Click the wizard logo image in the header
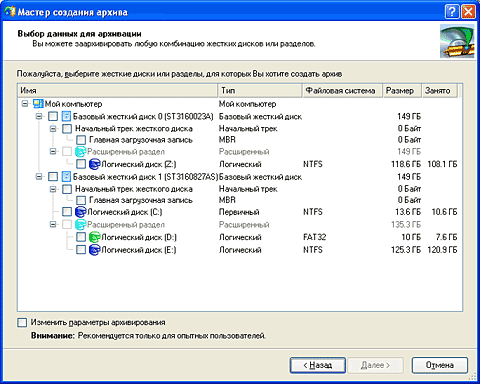Screen dimensions: 480x384 (457, 41)
